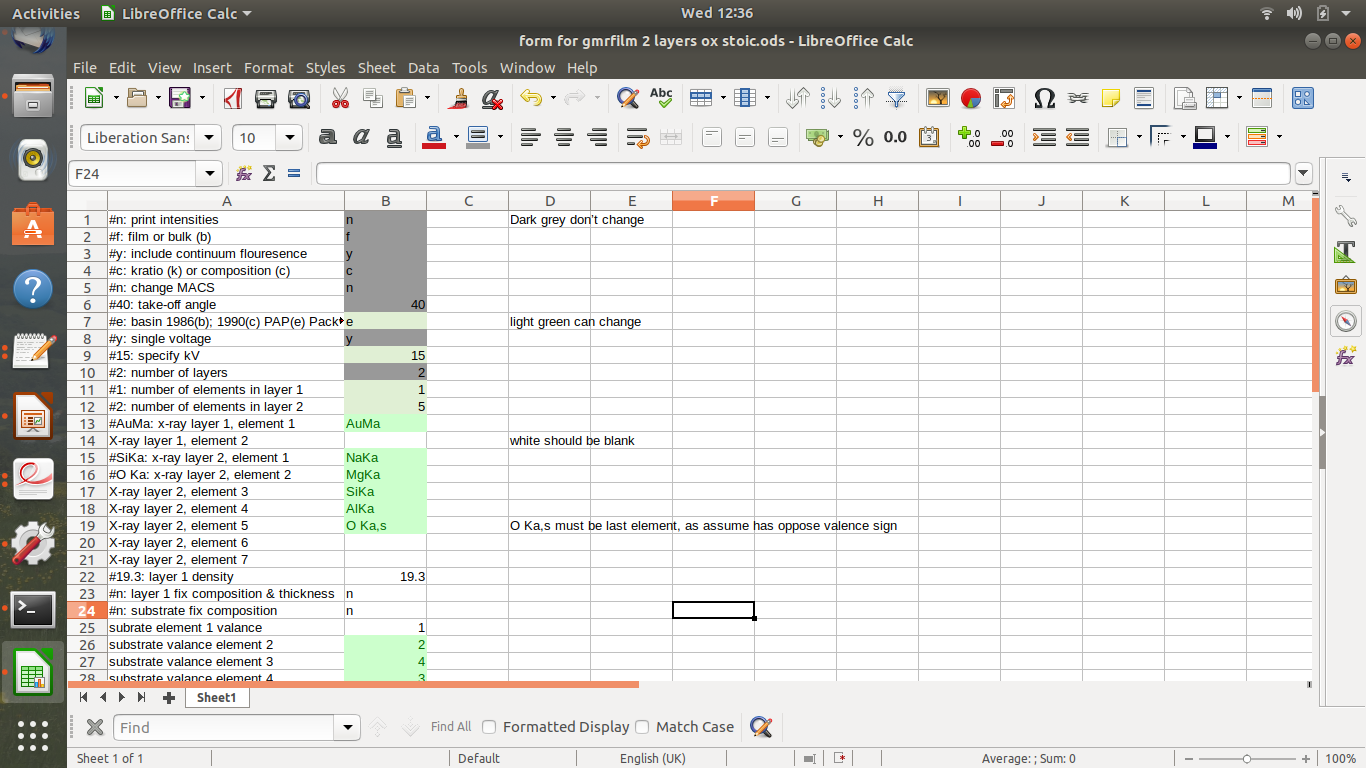Toggle Wrap Text formatting
Viewport: 1366px width, 768px height.
pyautogui.click(x=637, y=138)
